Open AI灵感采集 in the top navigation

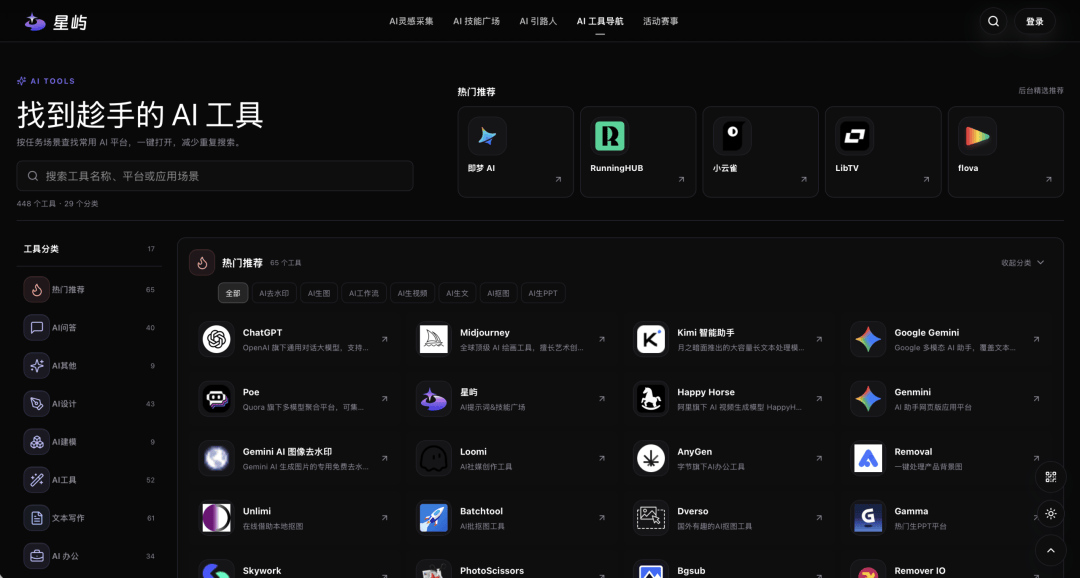pyautogui.click(x=411, y=21)
